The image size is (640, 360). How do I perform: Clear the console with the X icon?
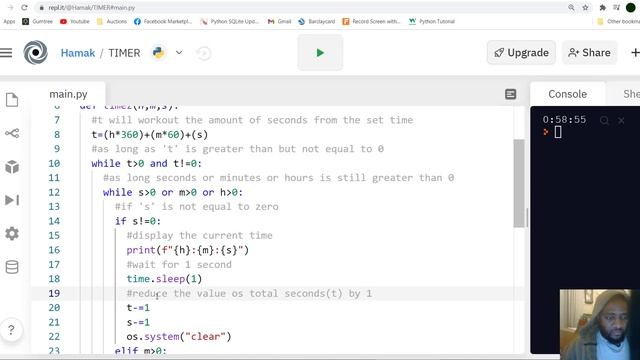621,120
